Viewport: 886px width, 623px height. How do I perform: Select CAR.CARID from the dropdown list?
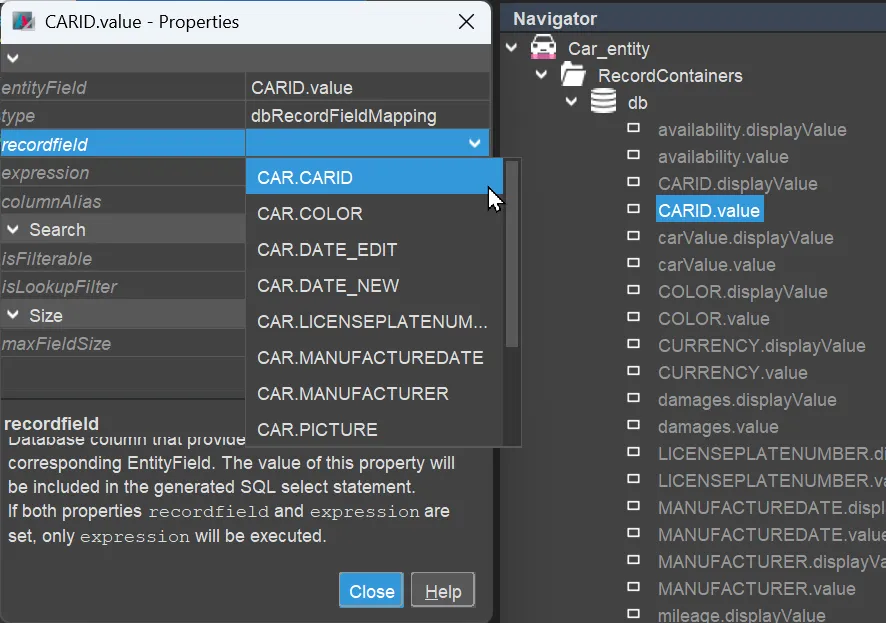374,177
